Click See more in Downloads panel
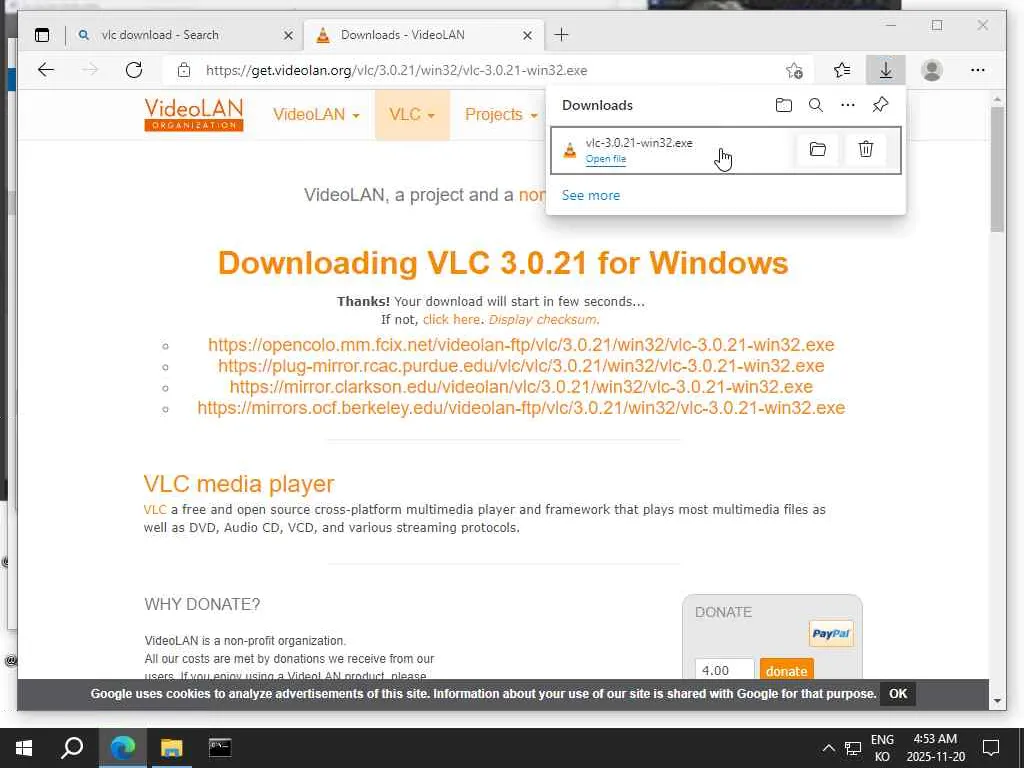The image size is (1024, 768). coord(590,195)
